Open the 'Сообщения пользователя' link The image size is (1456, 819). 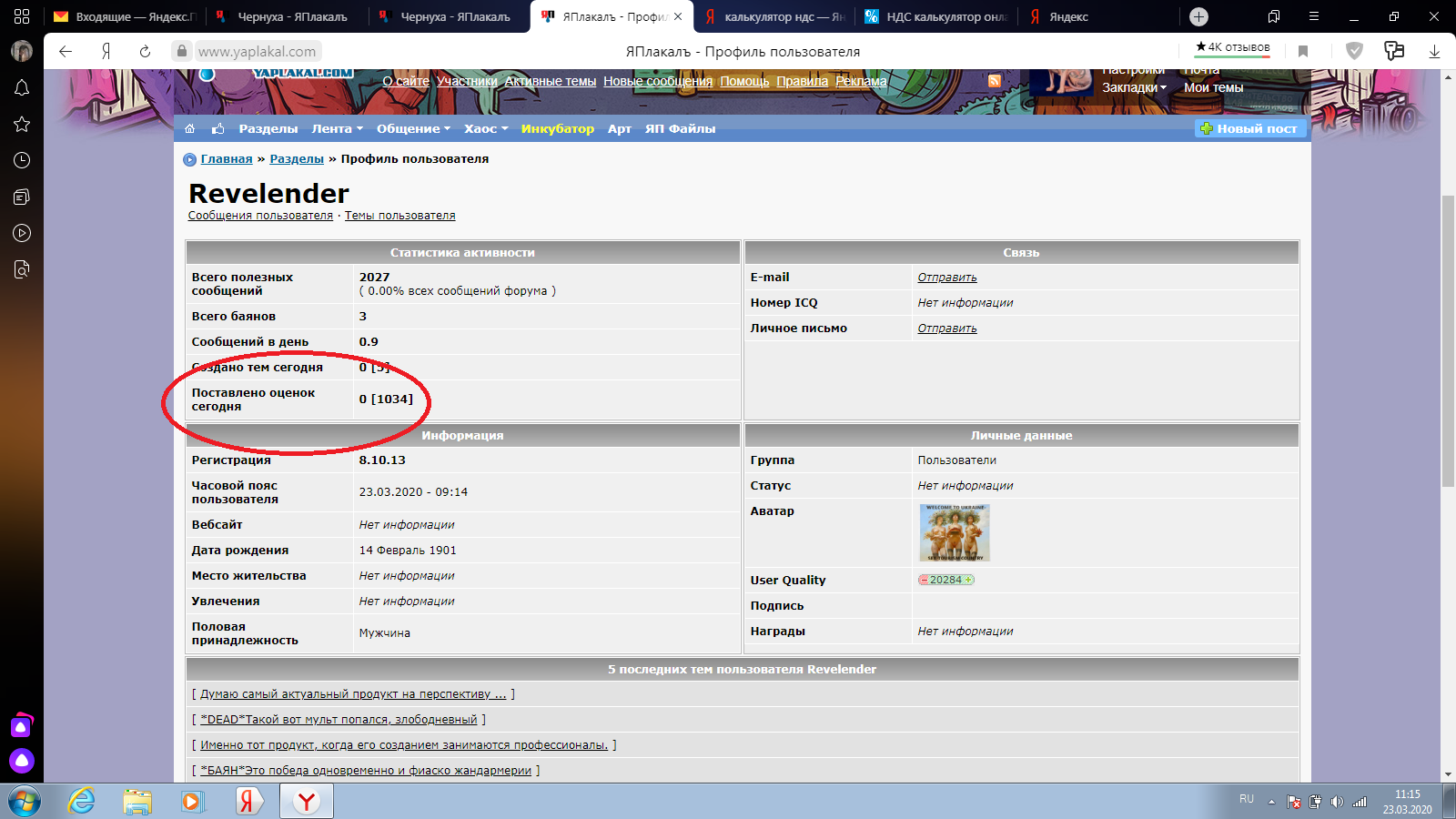pyautogui.click(x=260, y=216)
